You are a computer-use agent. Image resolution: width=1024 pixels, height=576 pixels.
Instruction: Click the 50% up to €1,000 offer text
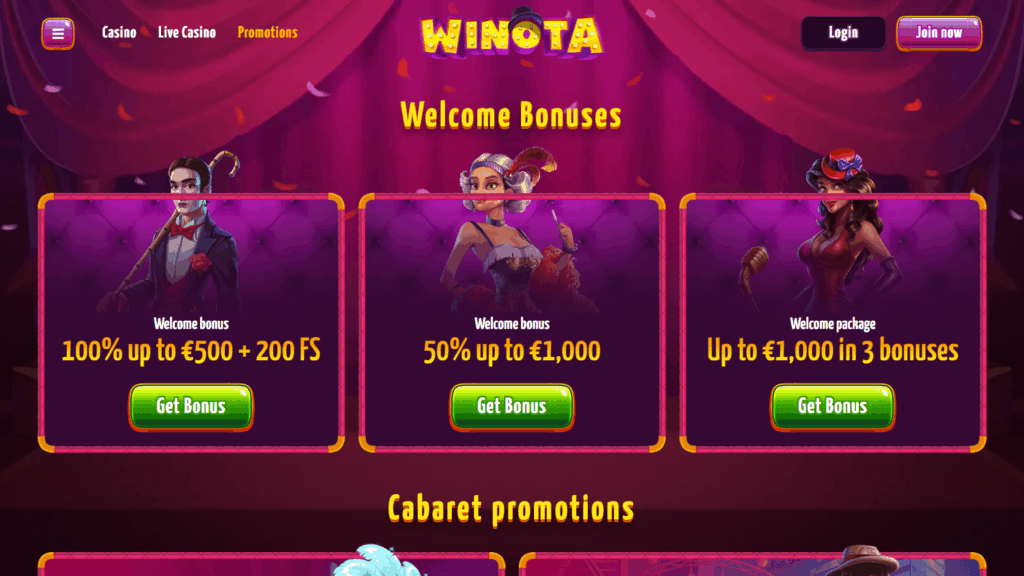click(x=512, y=351)
